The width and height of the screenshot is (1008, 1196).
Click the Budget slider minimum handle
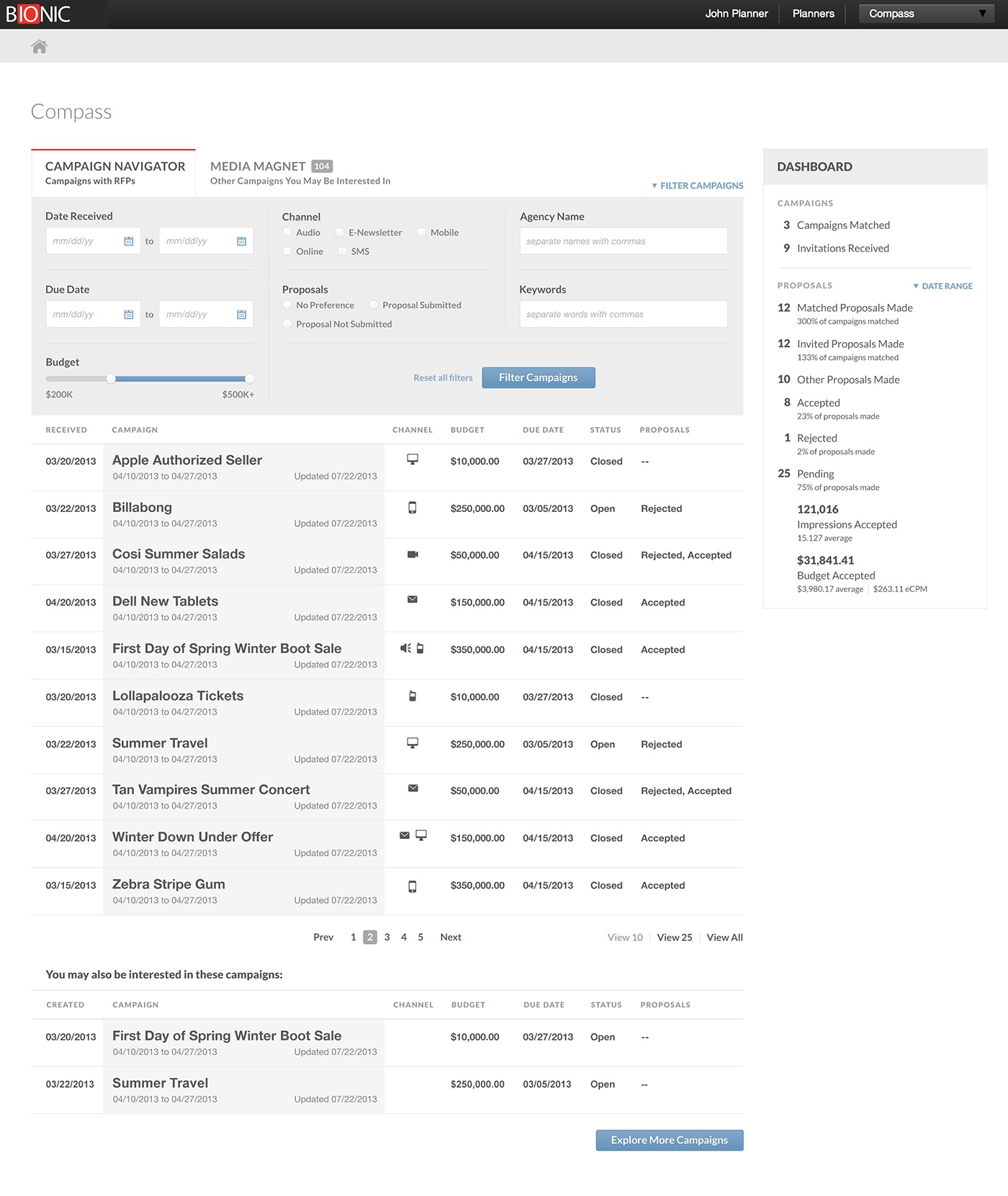pos(111,379)
